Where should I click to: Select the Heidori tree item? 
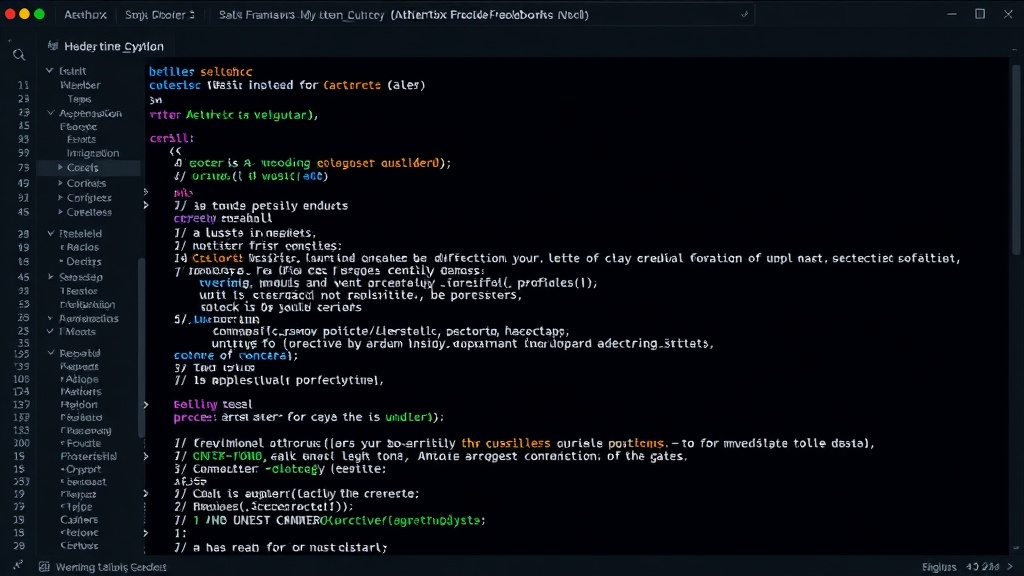(x=79, y=405)
